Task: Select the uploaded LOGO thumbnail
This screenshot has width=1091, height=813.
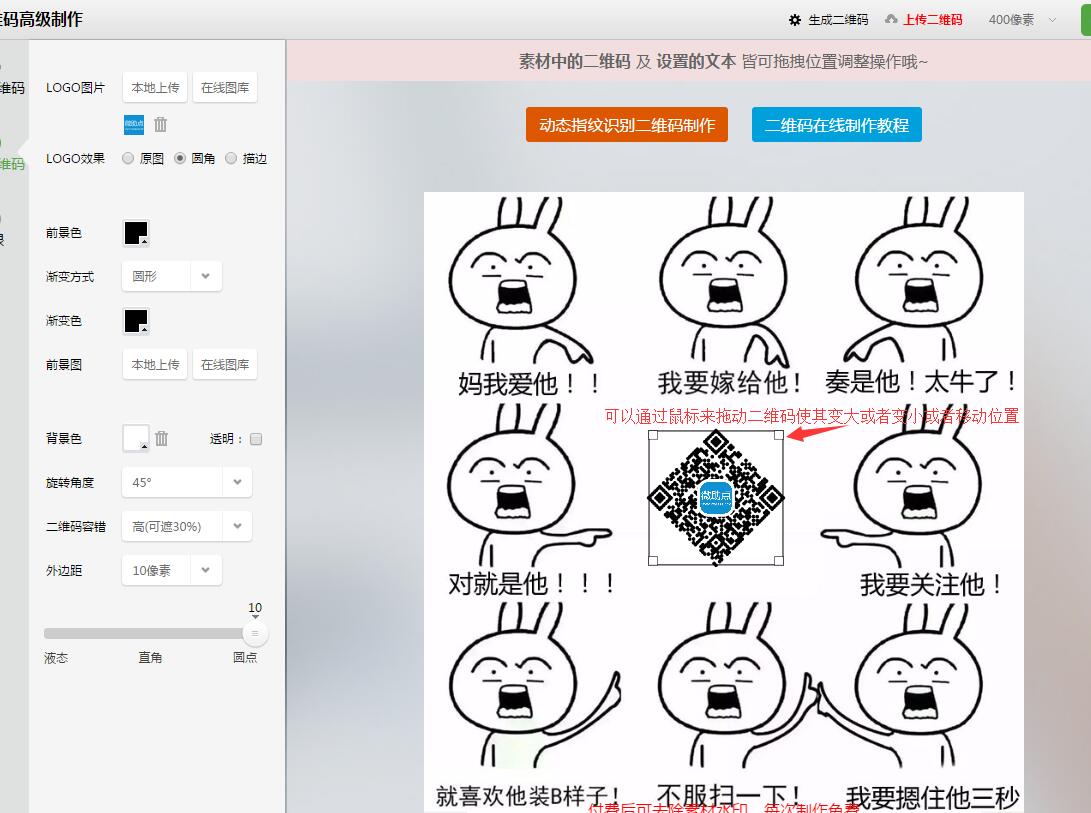Action: coord(134,125)
